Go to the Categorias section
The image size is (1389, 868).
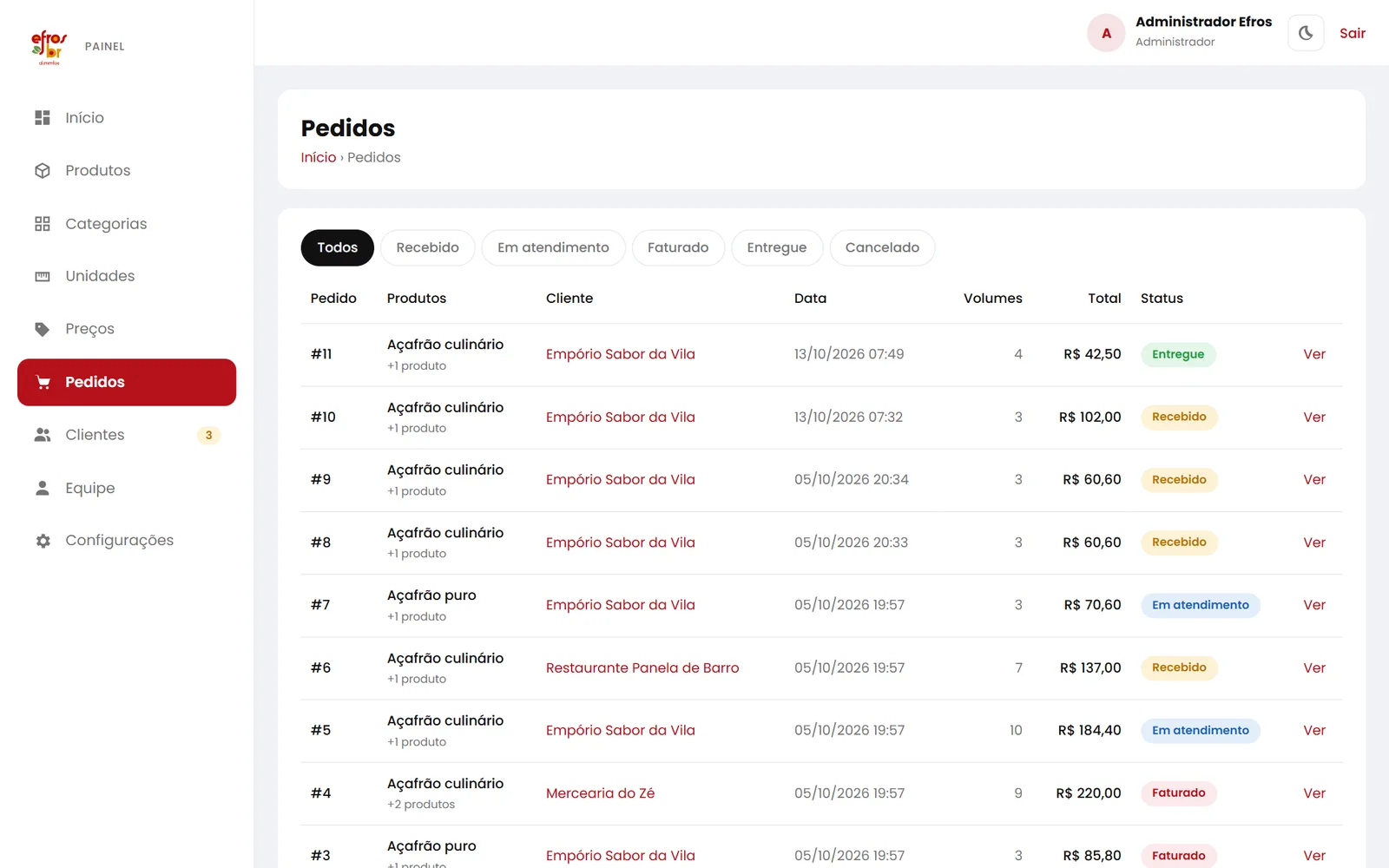pos(127,224)
